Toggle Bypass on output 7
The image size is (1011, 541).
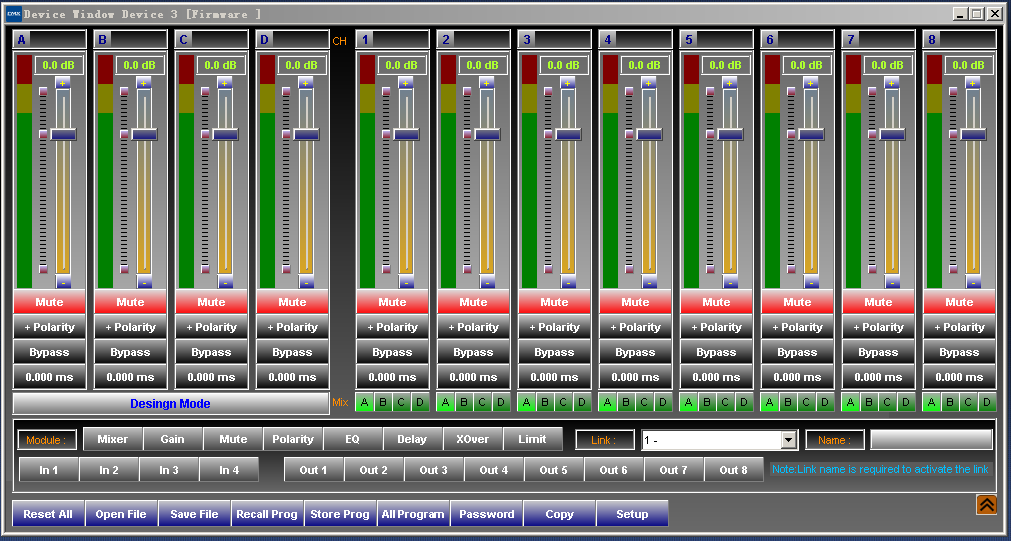click(878, 352)
